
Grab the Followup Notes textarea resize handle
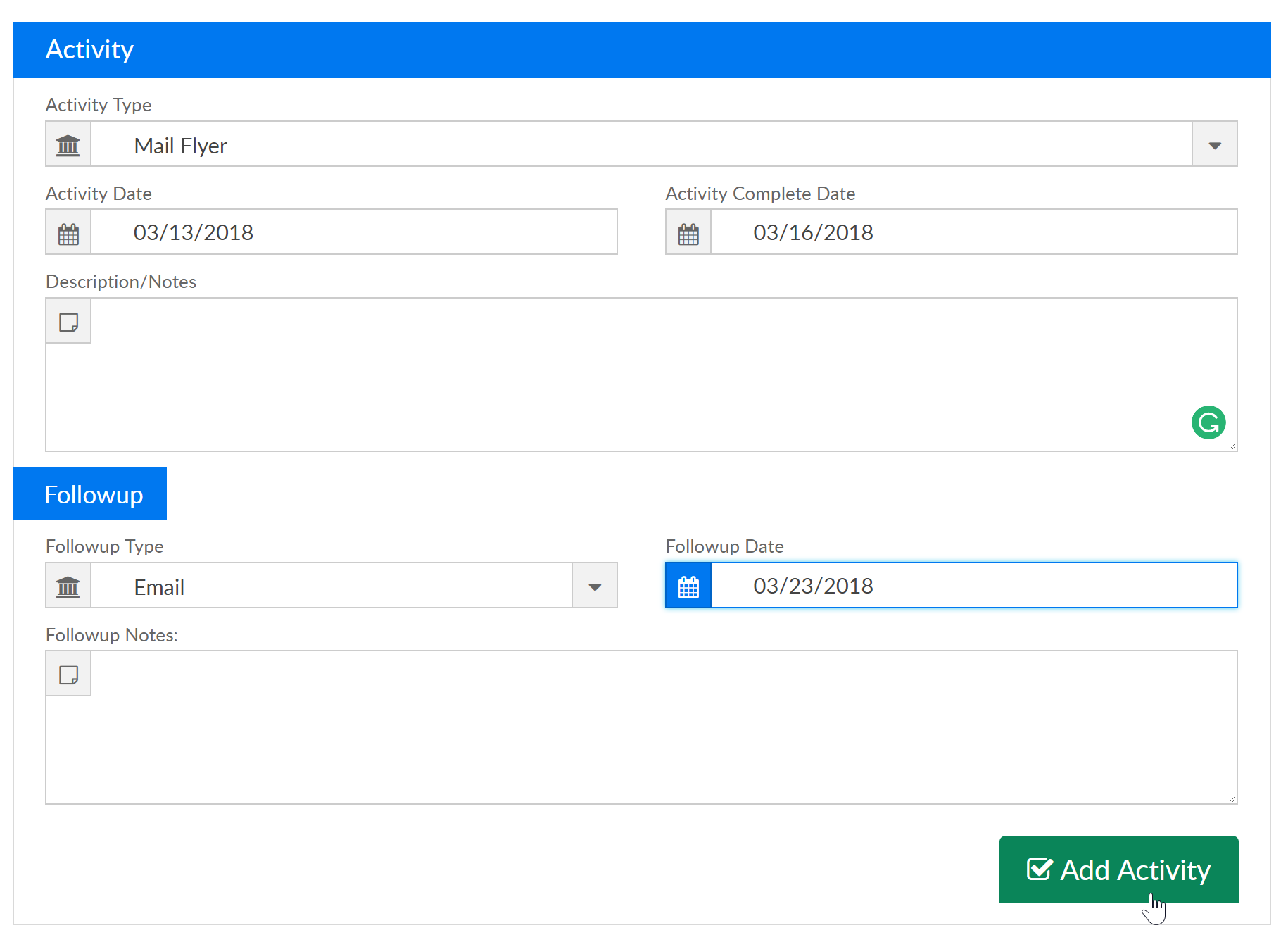click(1232, 799)
